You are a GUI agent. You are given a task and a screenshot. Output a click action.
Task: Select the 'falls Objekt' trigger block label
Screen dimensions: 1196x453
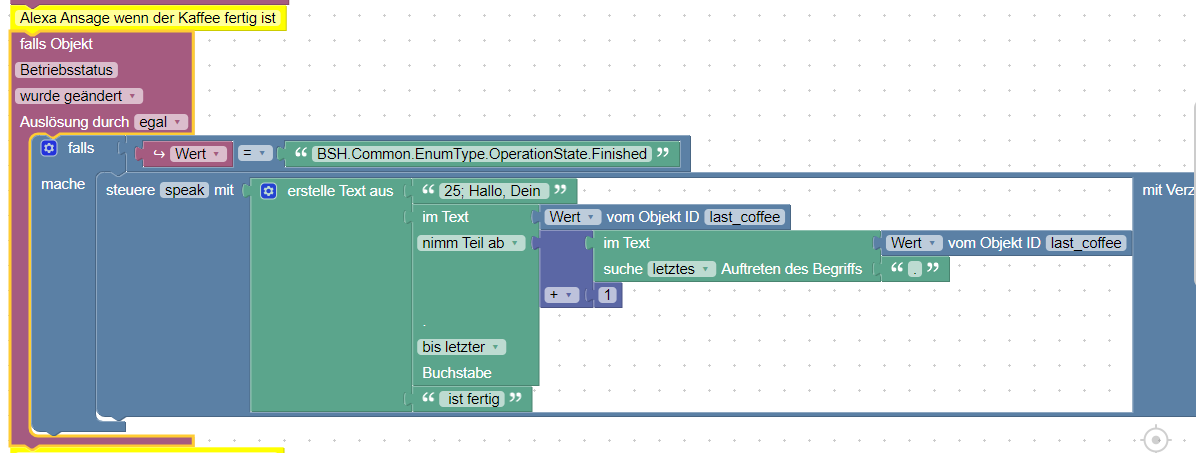tap(56, 44)
